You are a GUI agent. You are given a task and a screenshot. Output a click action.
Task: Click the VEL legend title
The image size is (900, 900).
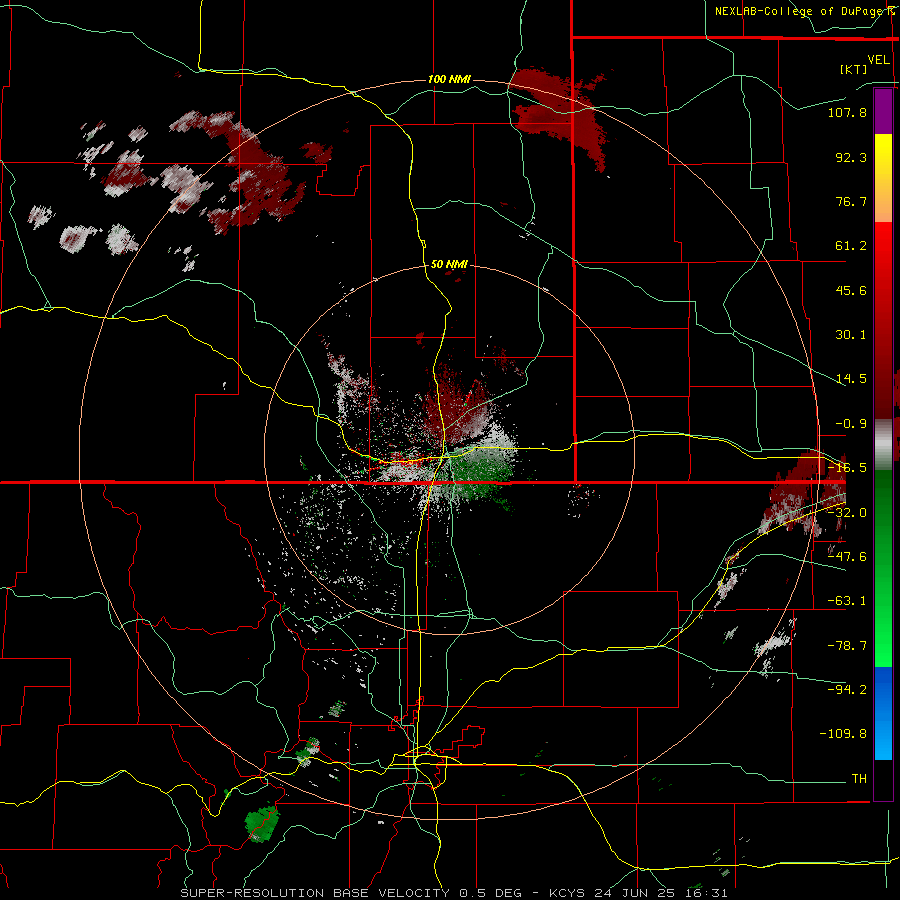pos(878,60)
